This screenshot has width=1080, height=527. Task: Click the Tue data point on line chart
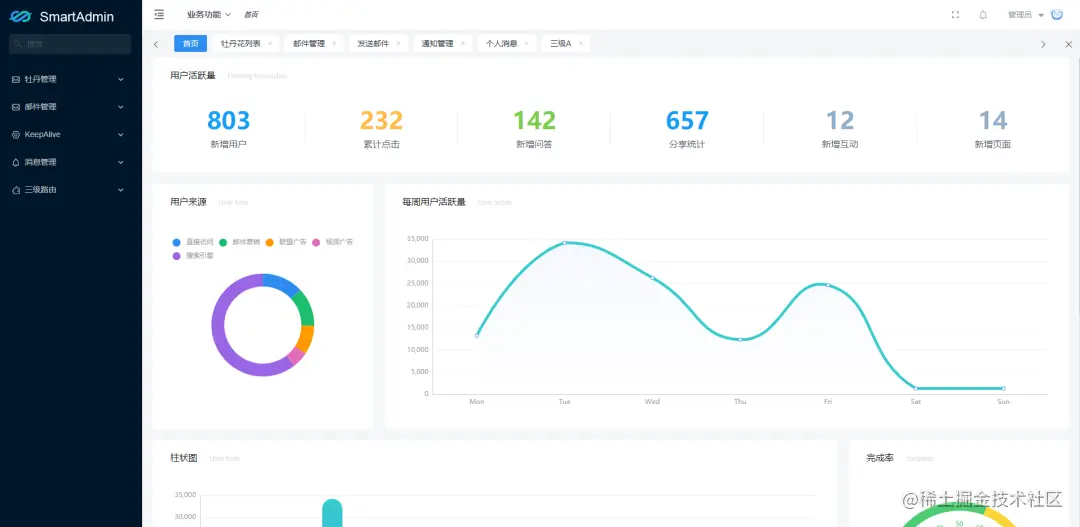[564, 242]
